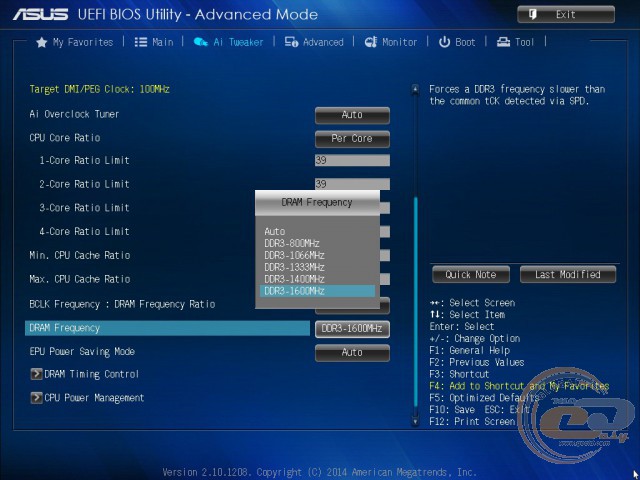Click DRAM Frequency popup title
The width and height of the screenshot is (640, 480).
pyautogui.click(x=317, y=202)
